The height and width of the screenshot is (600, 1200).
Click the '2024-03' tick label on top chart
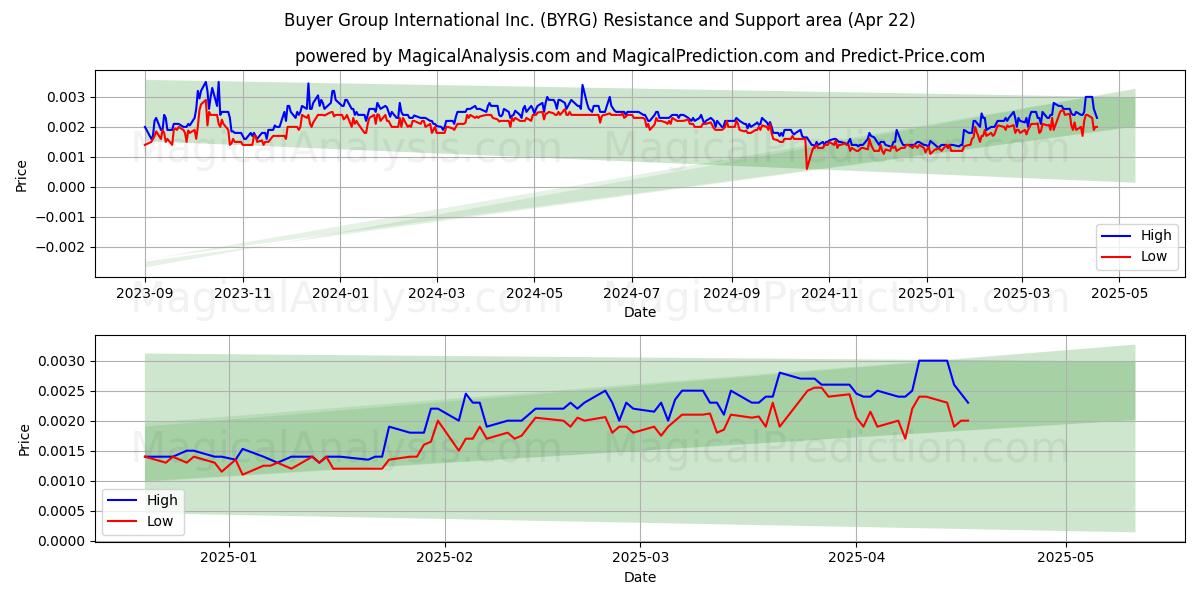pyautogui.click(x=437, y=293)
